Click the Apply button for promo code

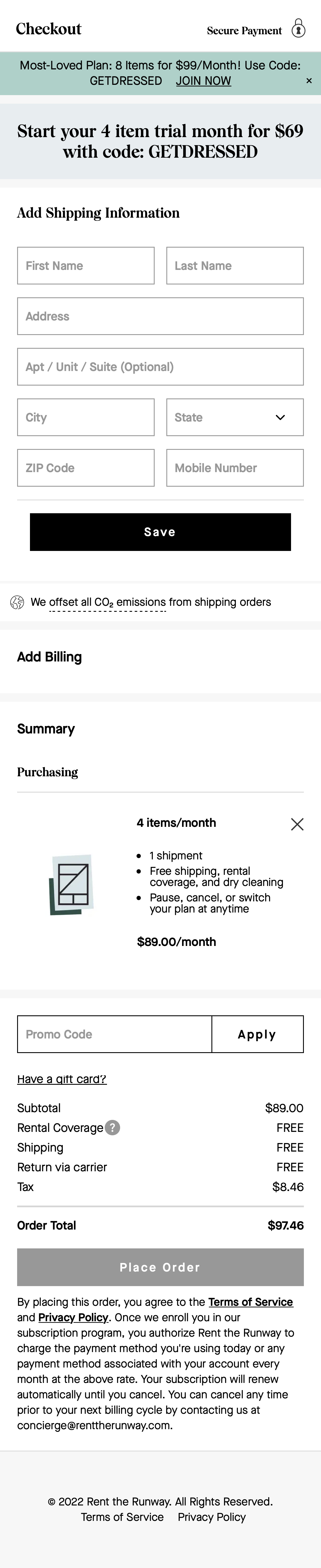coord(257,1034)
